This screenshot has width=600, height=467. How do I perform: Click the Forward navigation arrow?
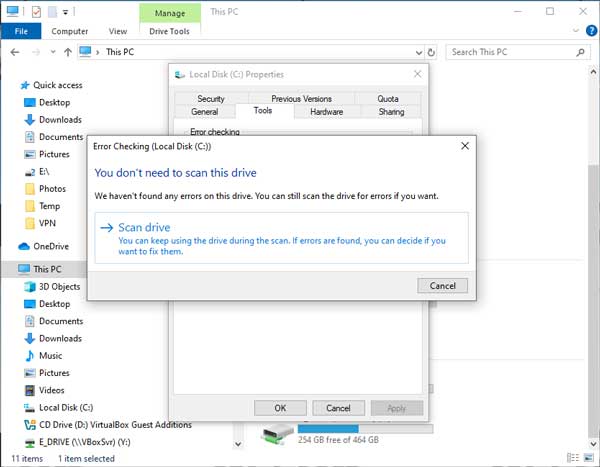tap(36, 52)
